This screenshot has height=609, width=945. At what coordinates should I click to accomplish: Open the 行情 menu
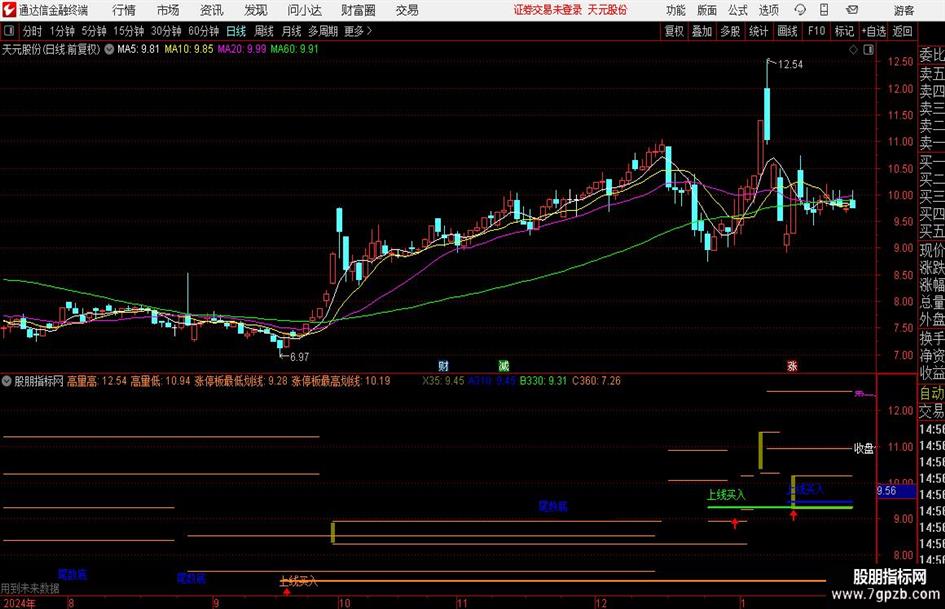click(124, 10)
